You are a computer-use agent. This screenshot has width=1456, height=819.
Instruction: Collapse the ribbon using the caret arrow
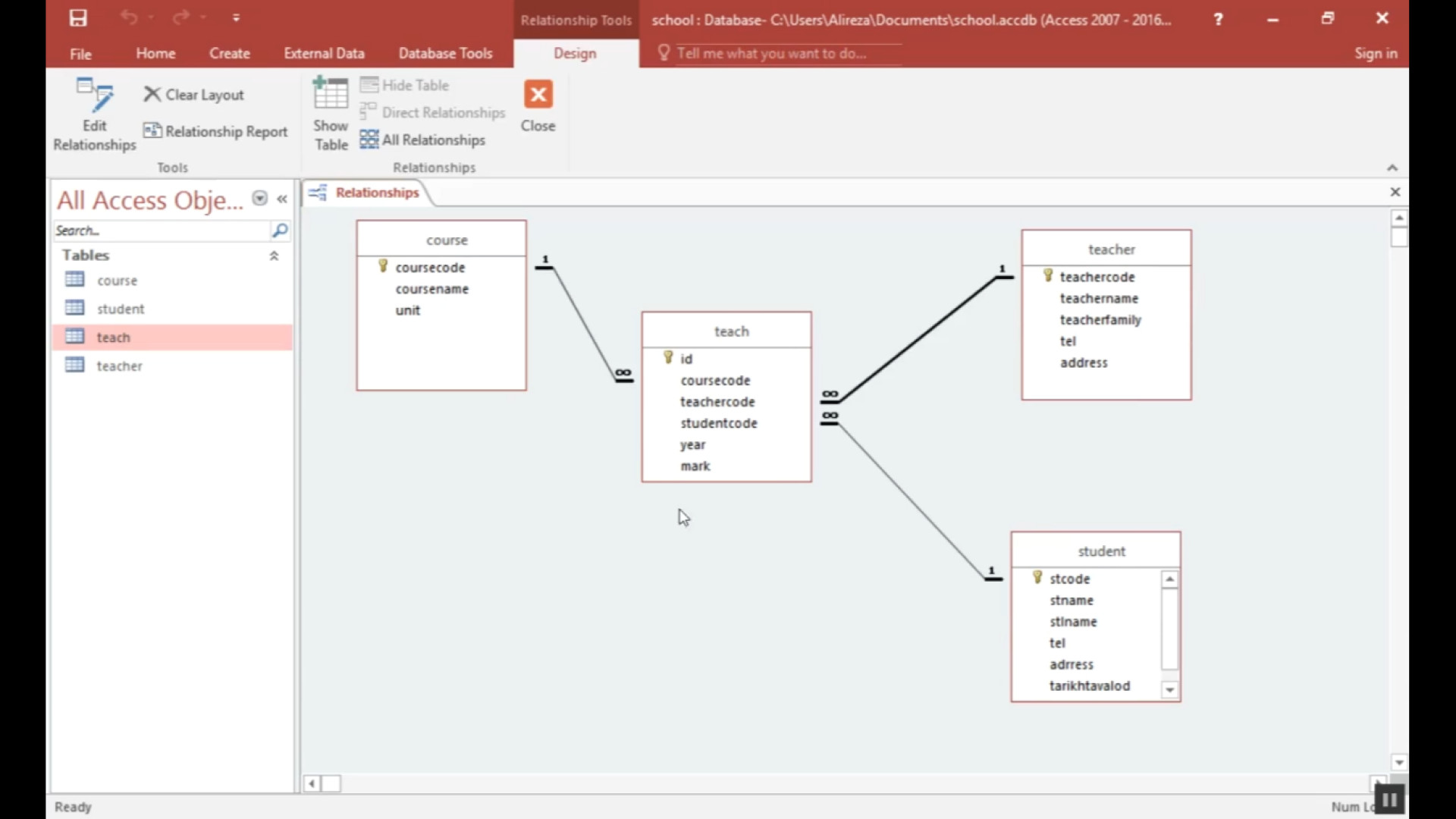pyautogui.click(x=1392, y=168)
